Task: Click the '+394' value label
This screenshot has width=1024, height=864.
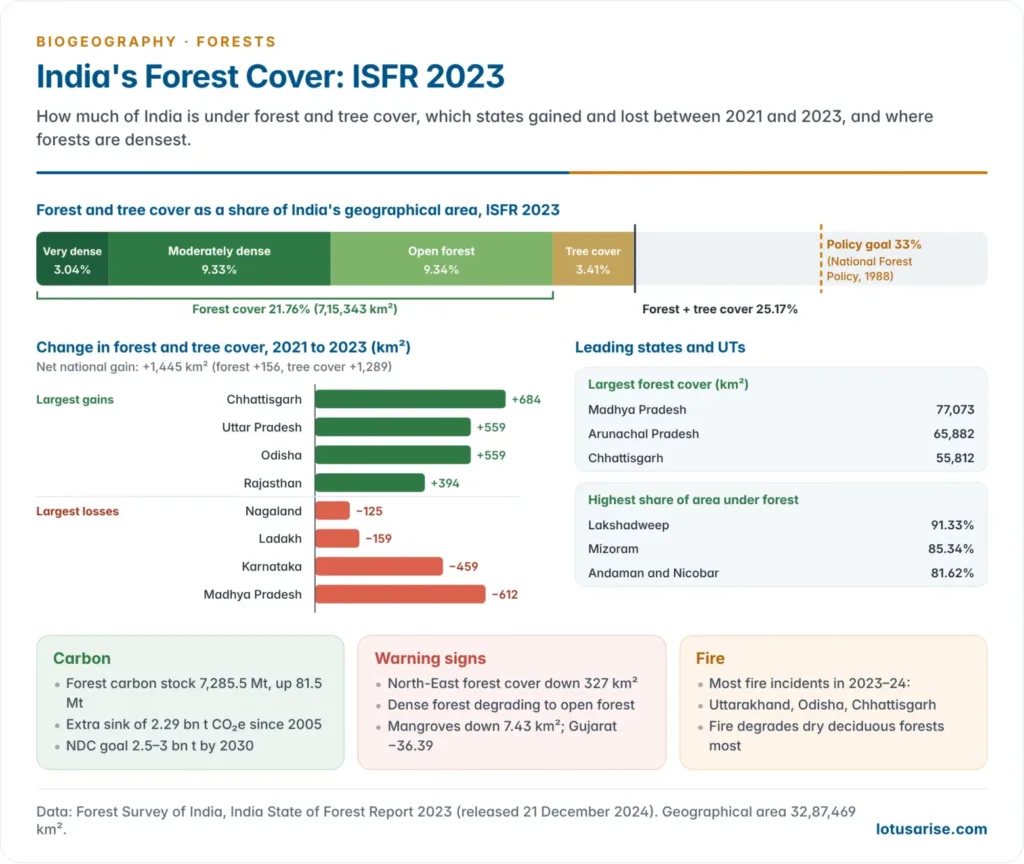Action: click(x=445, y=483)
